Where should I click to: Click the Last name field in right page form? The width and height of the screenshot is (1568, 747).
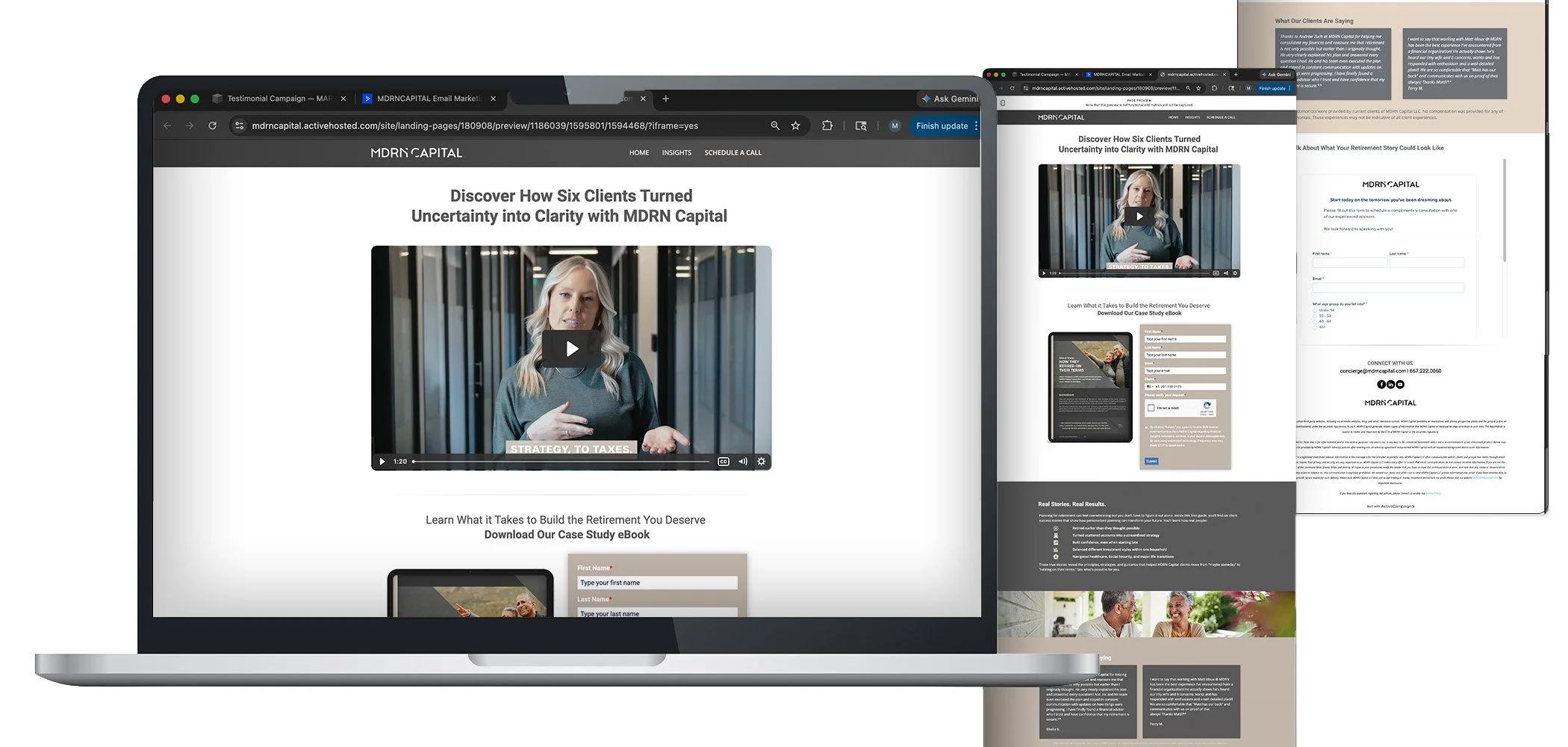click(x=1426, y=263)
